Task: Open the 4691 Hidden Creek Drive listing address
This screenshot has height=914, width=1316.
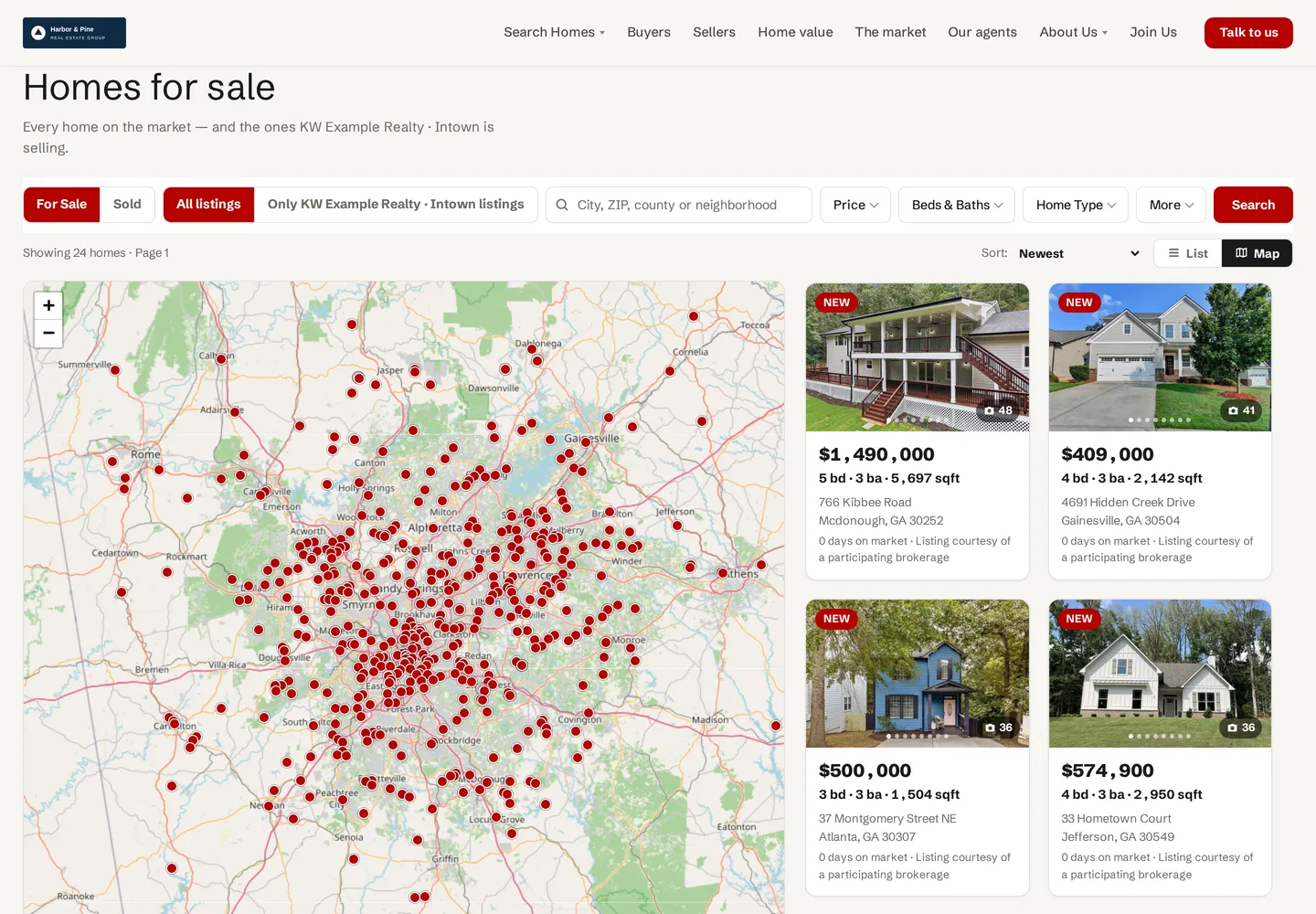Action: pyautogui.click(x=1128, y=512)
